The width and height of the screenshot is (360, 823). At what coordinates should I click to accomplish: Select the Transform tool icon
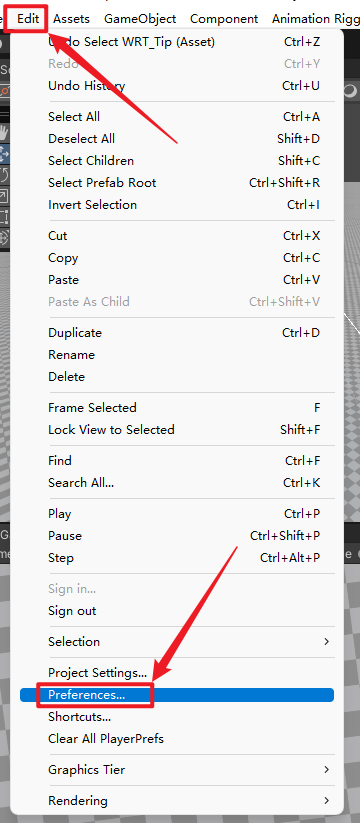coord(4,238)
